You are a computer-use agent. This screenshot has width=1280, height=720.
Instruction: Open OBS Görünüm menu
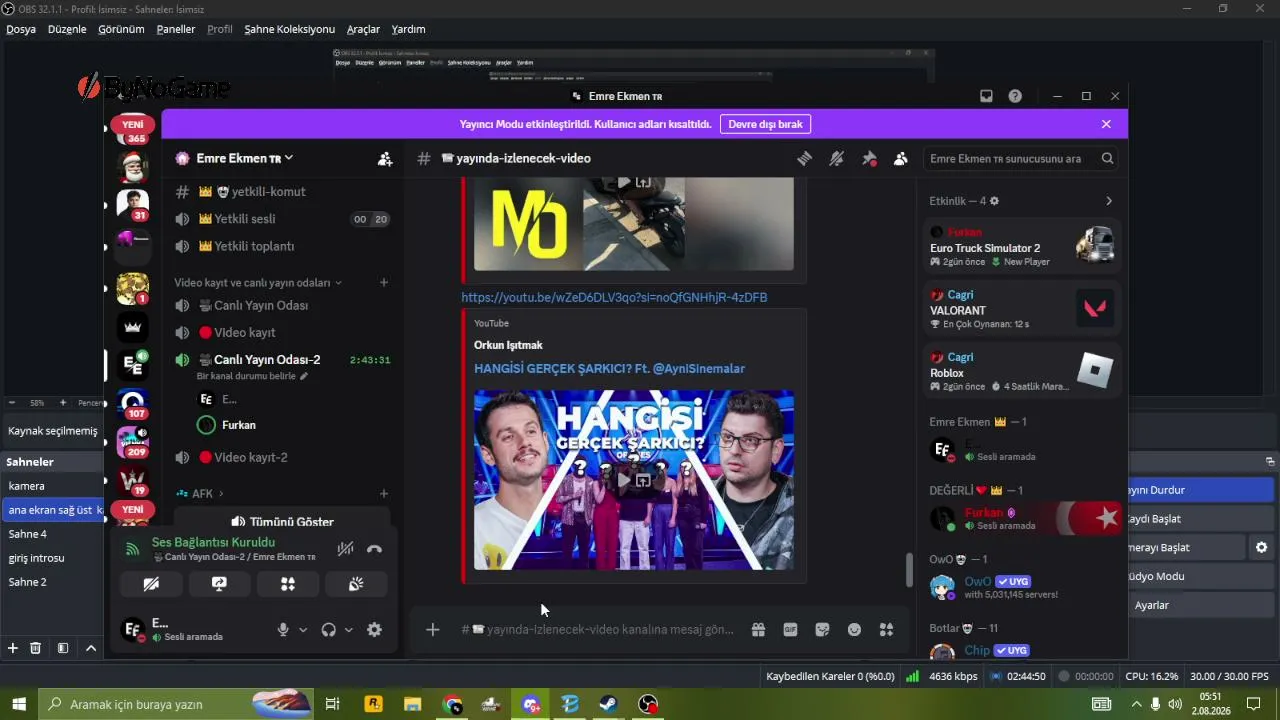tap(121, 29)
